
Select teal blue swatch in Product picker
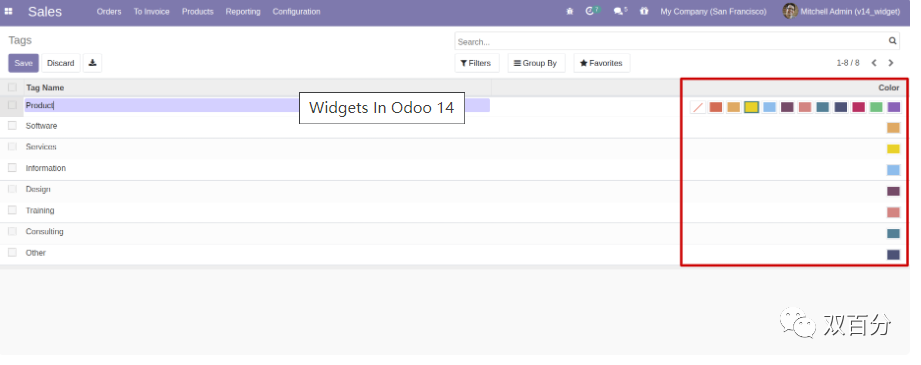click(822, 107)
